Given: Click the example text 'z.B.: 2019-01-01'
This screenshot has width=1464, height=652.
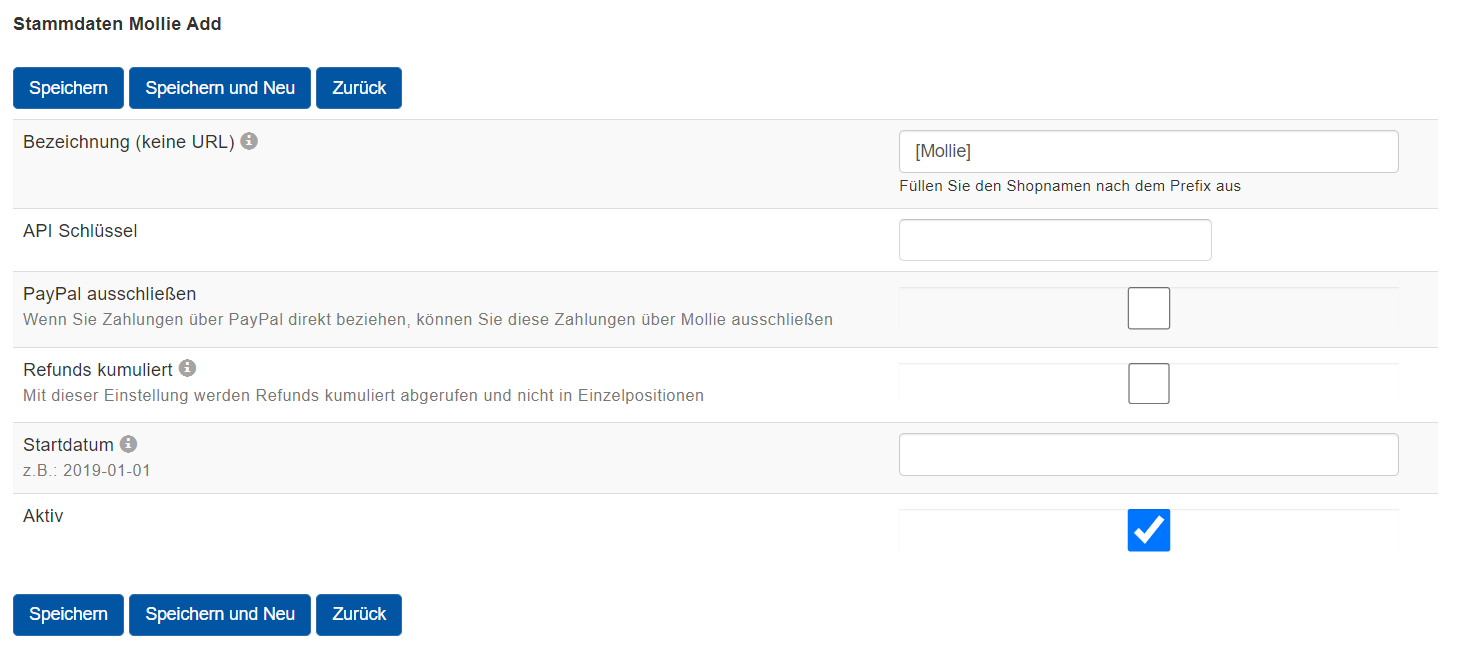Looking at the screenshot, I should [87, 470].
